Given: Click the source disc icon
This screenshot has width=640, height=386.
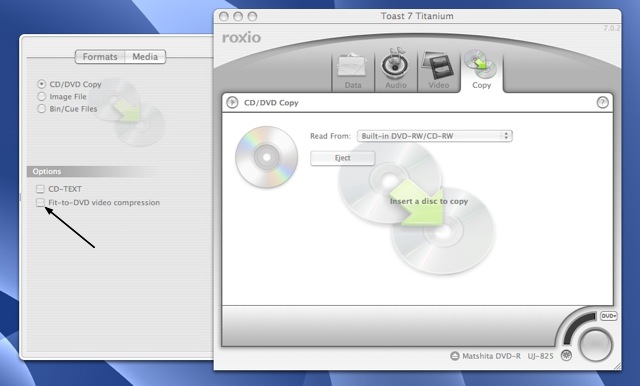Looking at the screenshot, I should pos(267,157).
